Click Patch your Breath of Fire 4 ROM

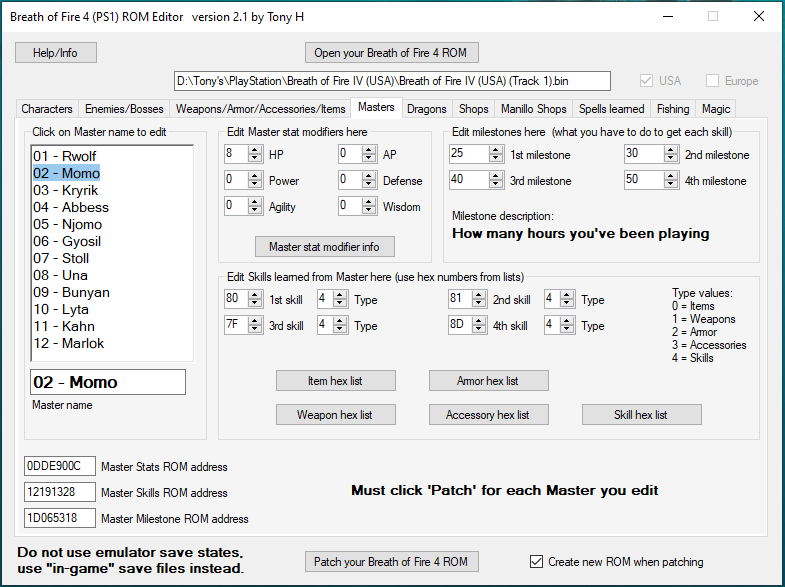click(391, 561)
